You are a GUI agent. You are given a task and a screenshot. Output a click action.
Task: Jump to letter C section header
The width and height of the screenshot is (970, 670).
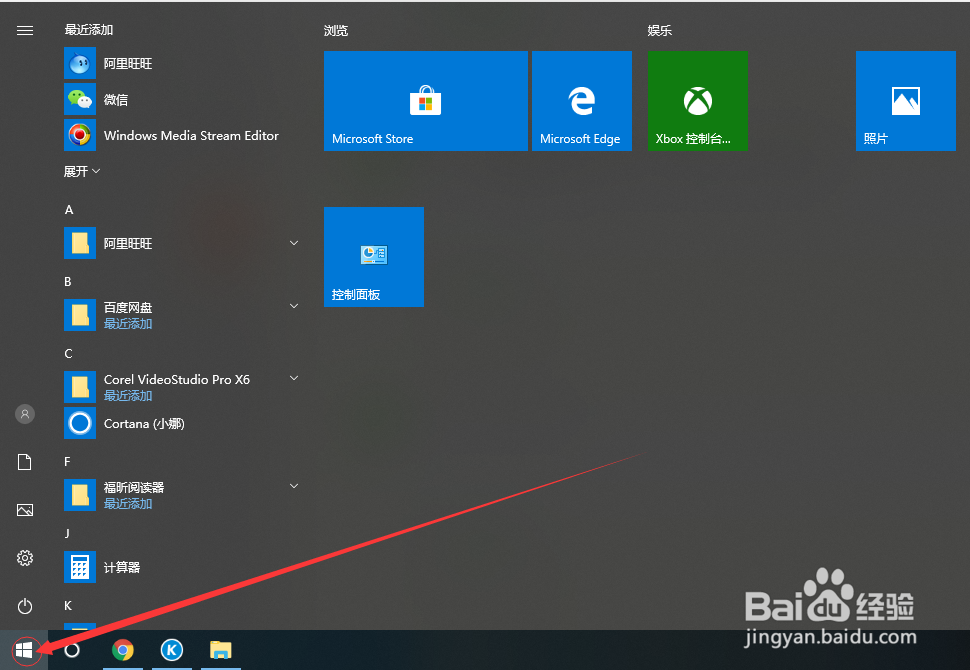[69, 354]
